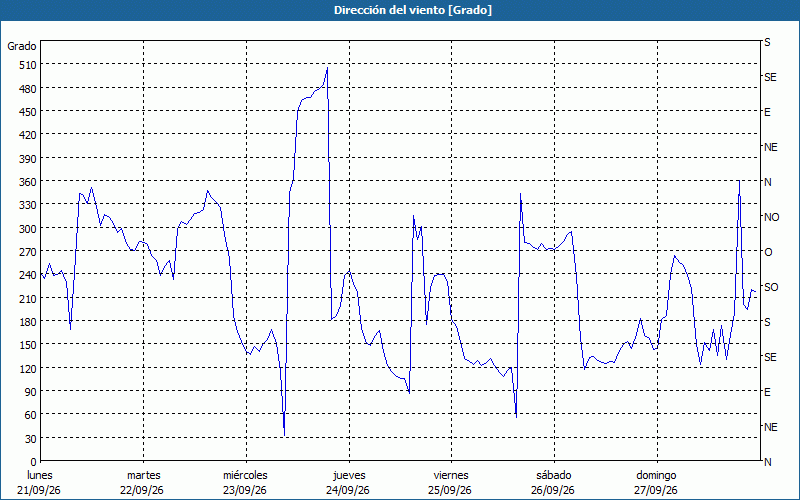
Task: Select the 'E' compass label at 90 level
Action: pos(767,392)
